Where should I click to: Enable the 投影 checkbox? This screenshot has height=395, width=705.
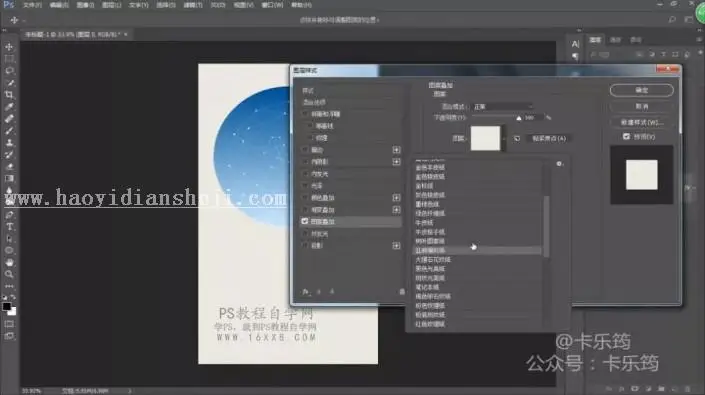[305, 246]
